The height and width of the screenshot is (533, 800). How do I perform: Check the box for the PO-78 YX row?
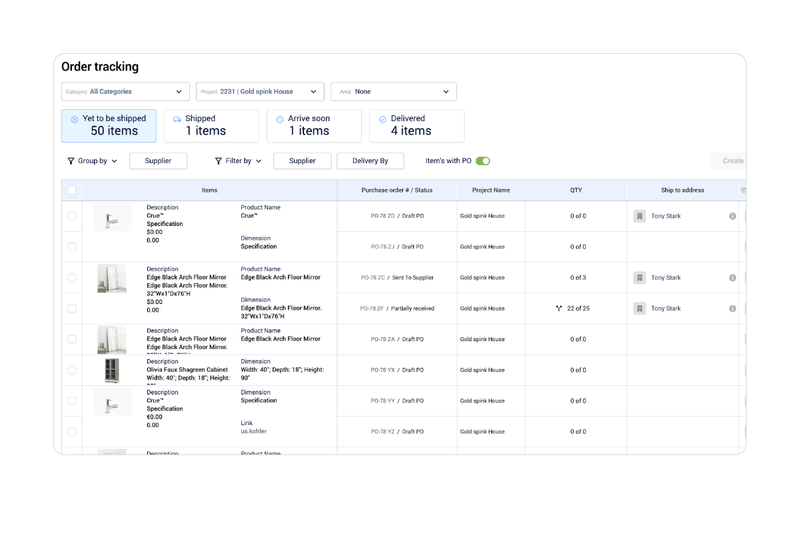point(72,370)
